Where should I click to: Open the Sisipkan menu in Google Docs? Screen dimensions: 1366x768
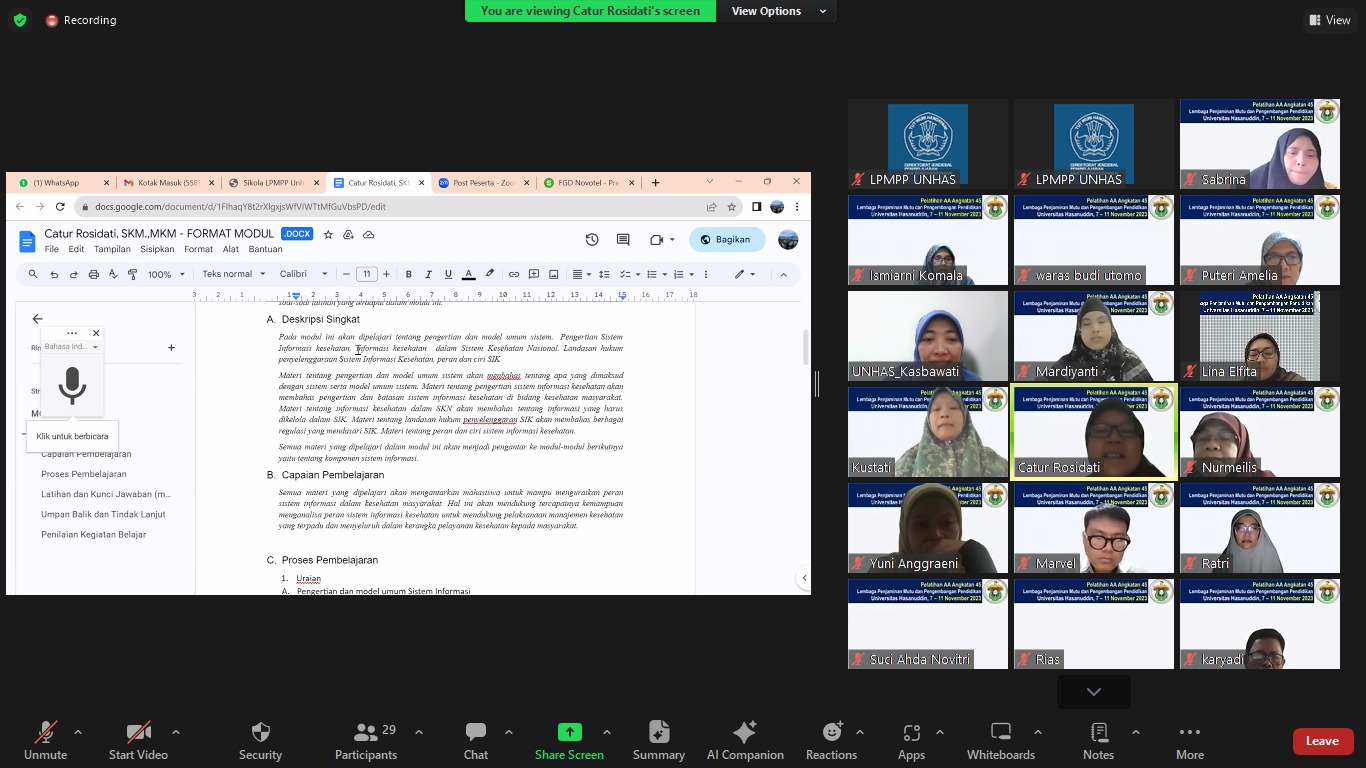[x=157, y=249]
